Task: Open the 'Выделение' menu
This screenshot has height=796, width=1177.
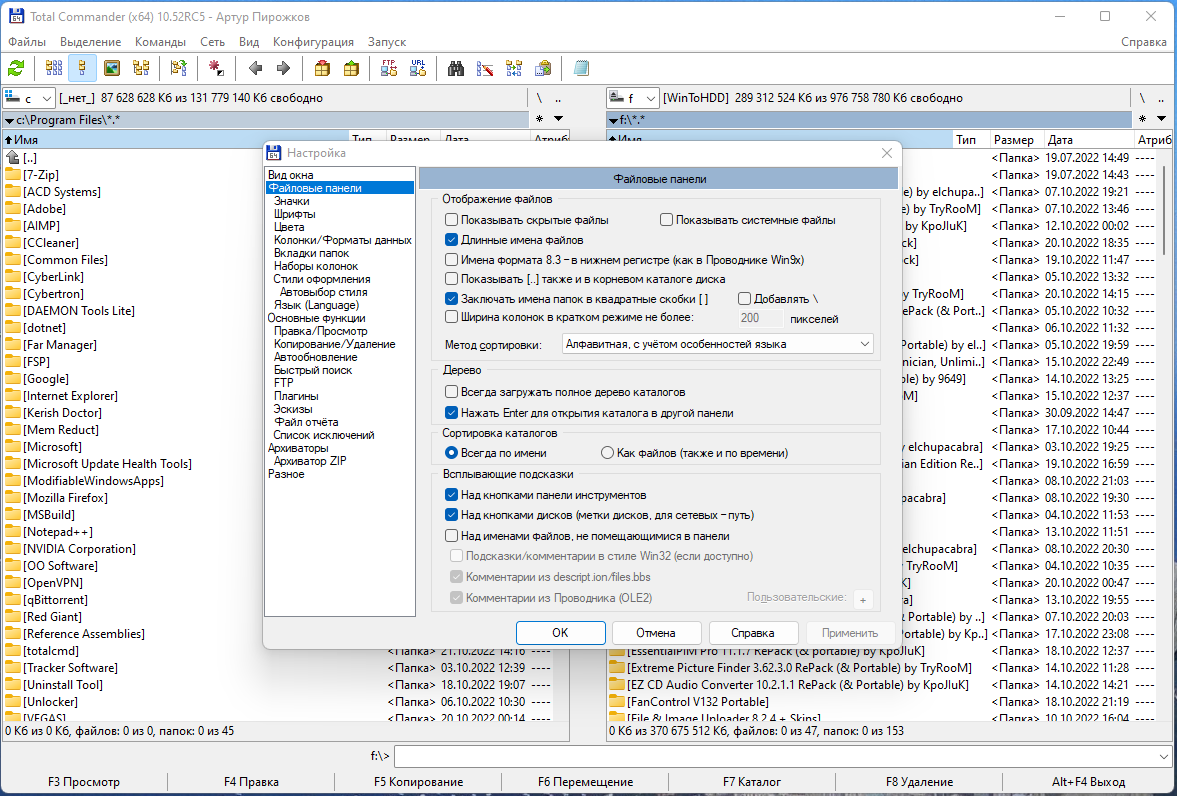Action: 91,42
